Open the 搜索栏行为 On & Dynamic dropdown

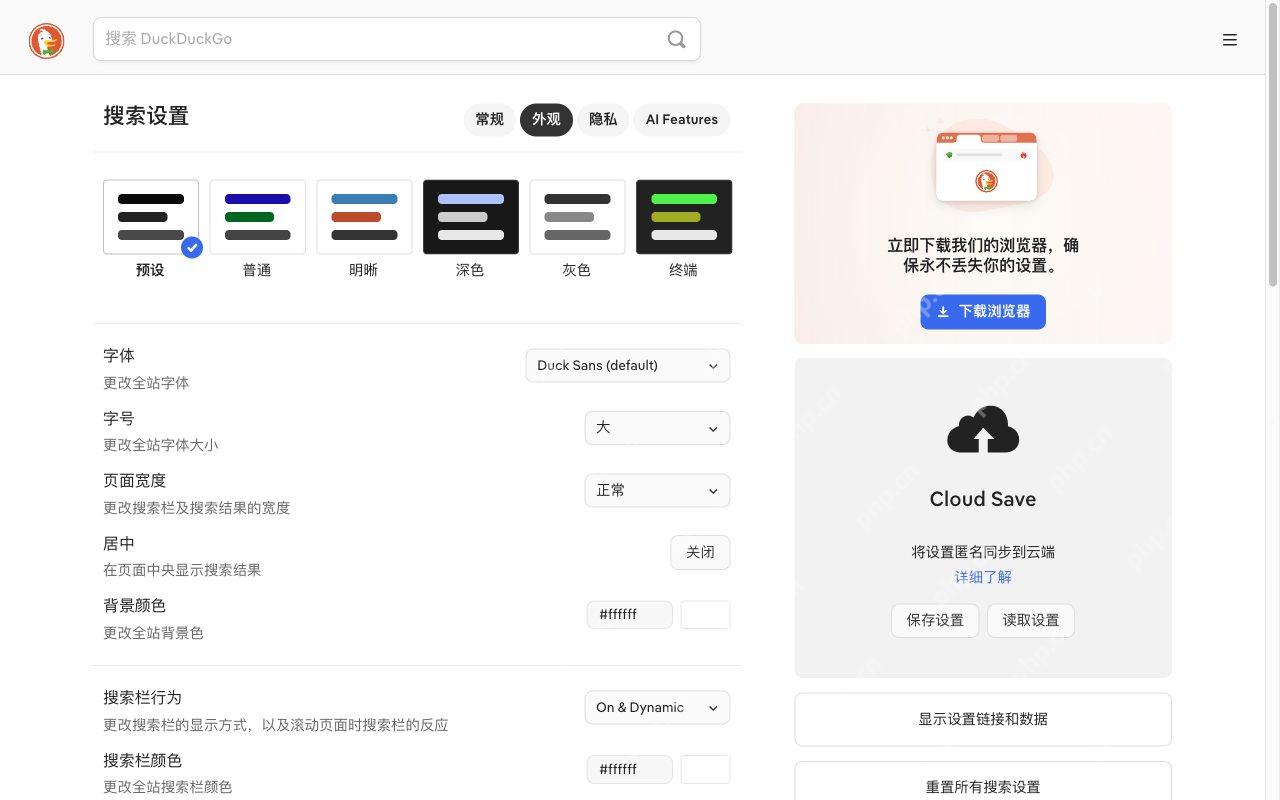coord(657,708)
